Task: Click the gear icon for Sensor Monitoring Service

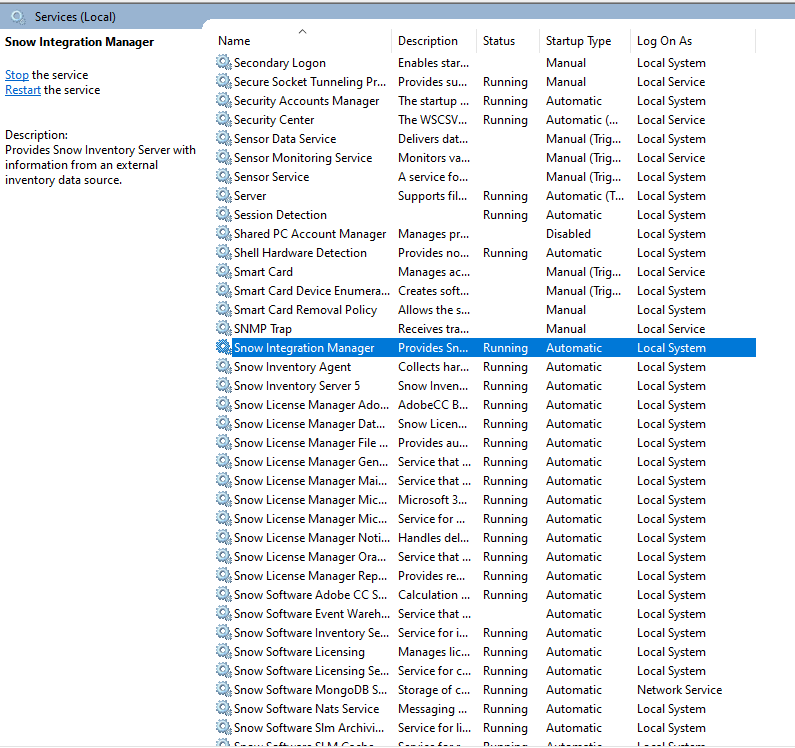Action: pyautogui.click(x=224, y=157)
